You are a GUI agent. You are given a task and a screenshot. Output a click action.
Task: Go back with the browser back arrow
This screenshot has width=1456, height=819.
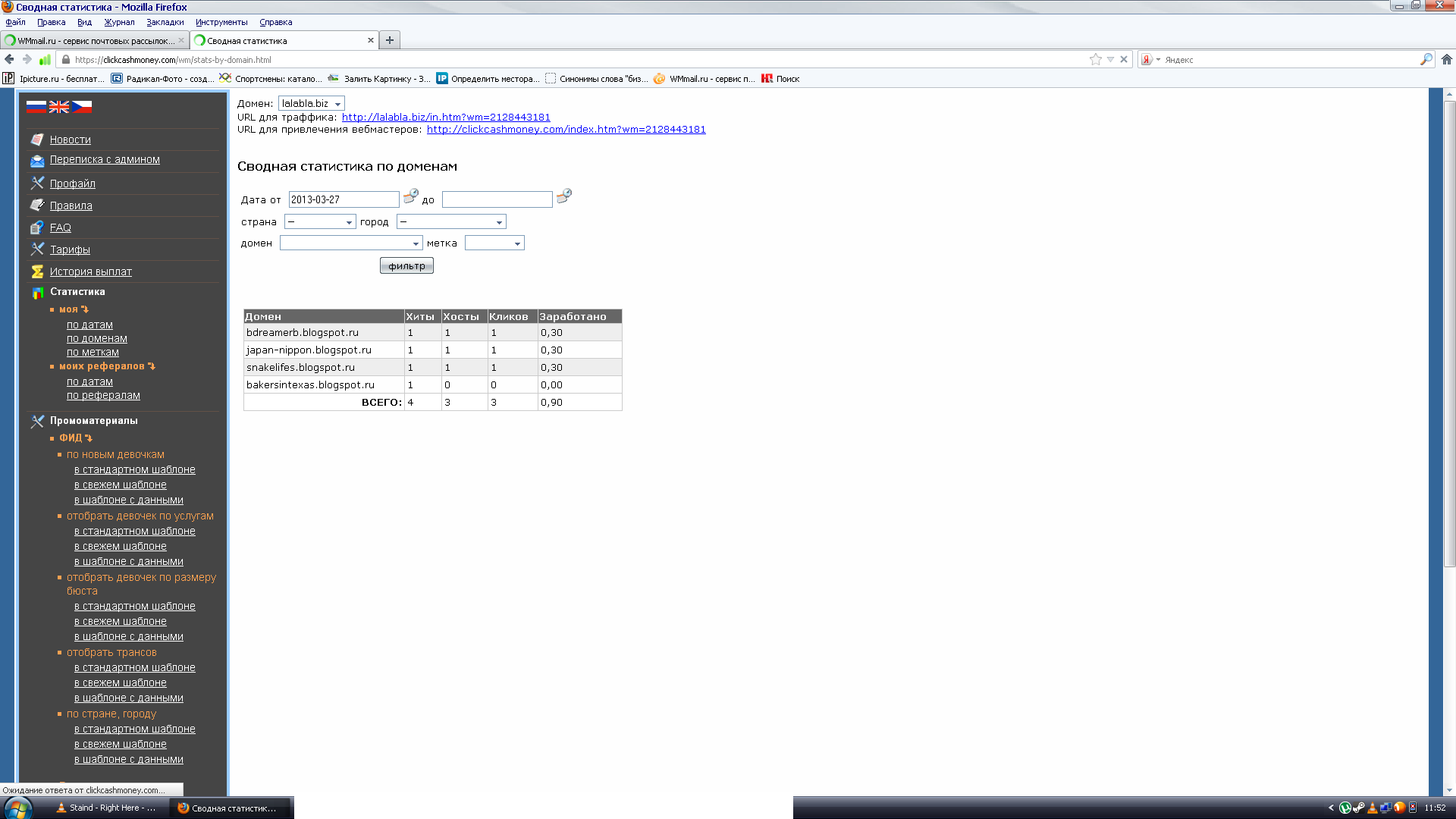pyautogui.click(x=9, y=59)
